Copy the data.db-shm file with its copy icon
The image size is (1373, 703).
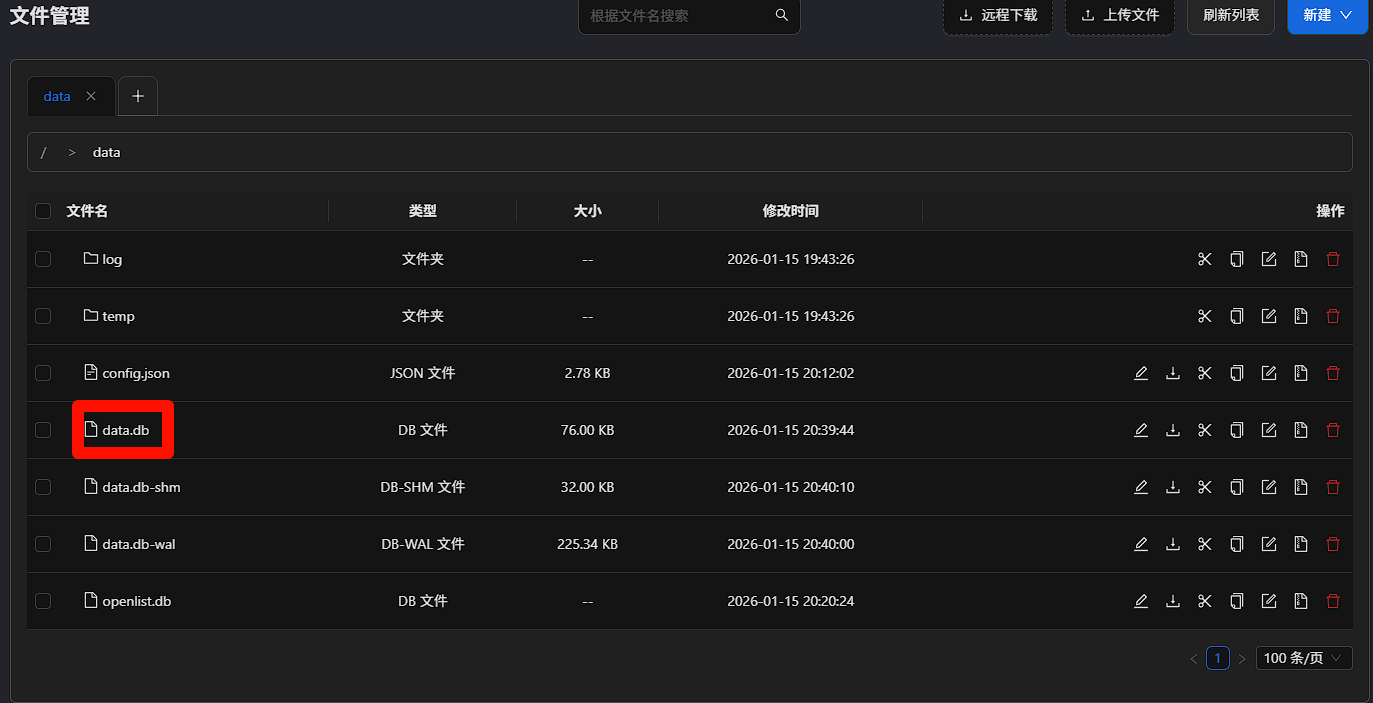coord(1237,487)
